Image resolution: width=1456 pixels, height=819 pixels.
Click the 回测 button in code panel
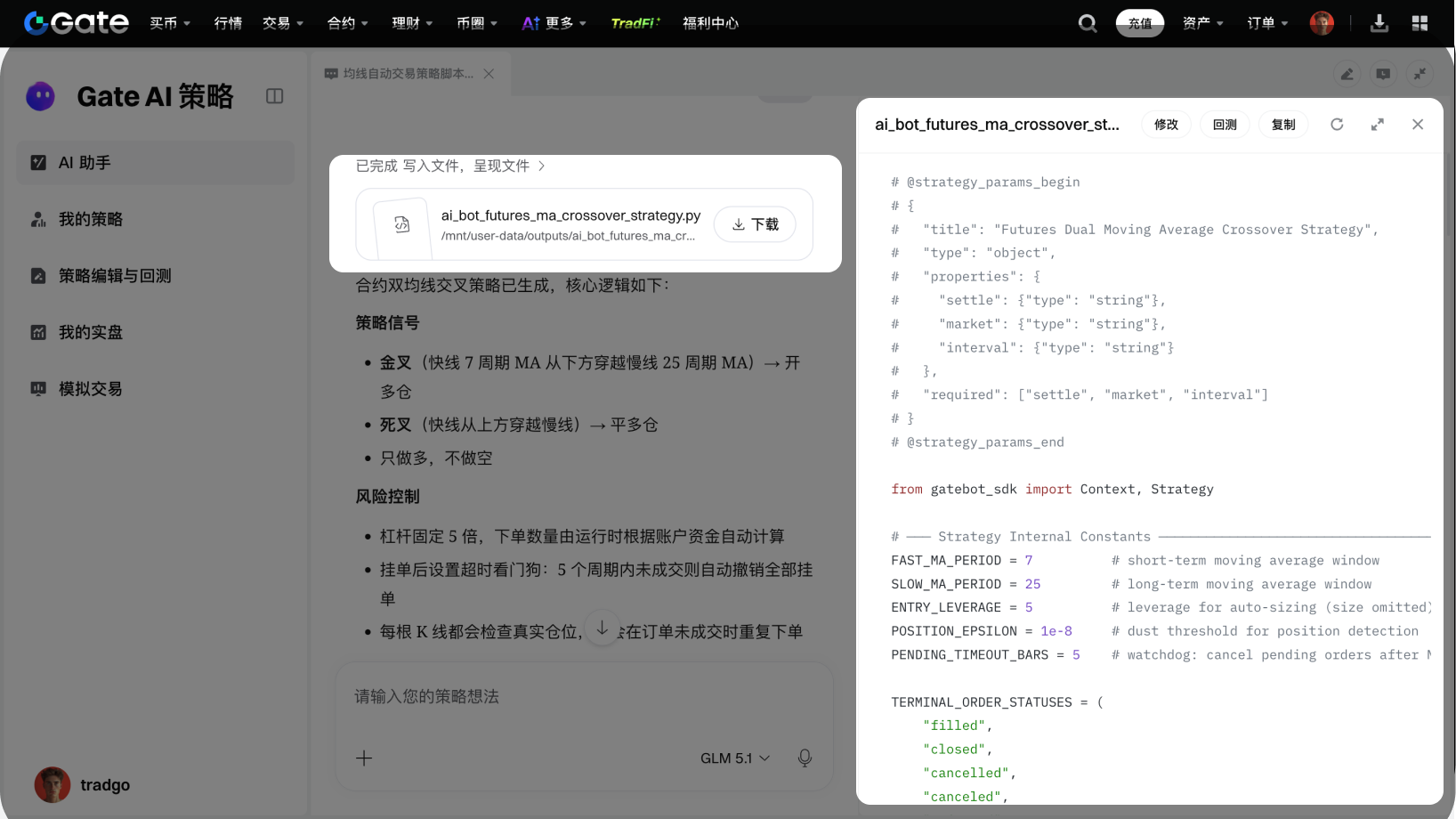1225,125
